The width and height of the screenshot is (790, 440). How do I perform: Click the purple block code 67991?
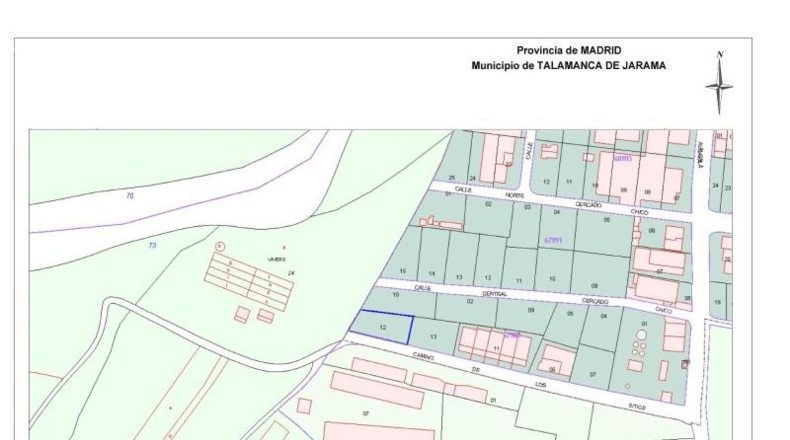click(x=553, y=240)
